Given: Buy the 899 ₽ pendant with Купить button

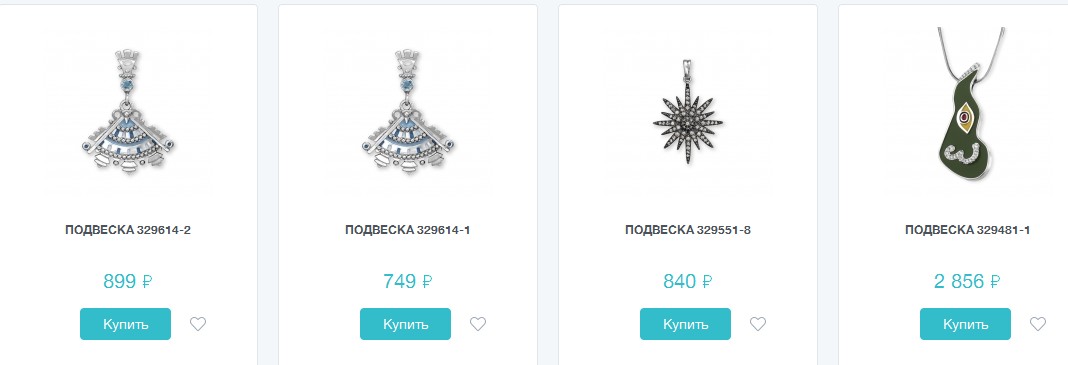Looking at the screenshot, I should click(x=125, y=324).
